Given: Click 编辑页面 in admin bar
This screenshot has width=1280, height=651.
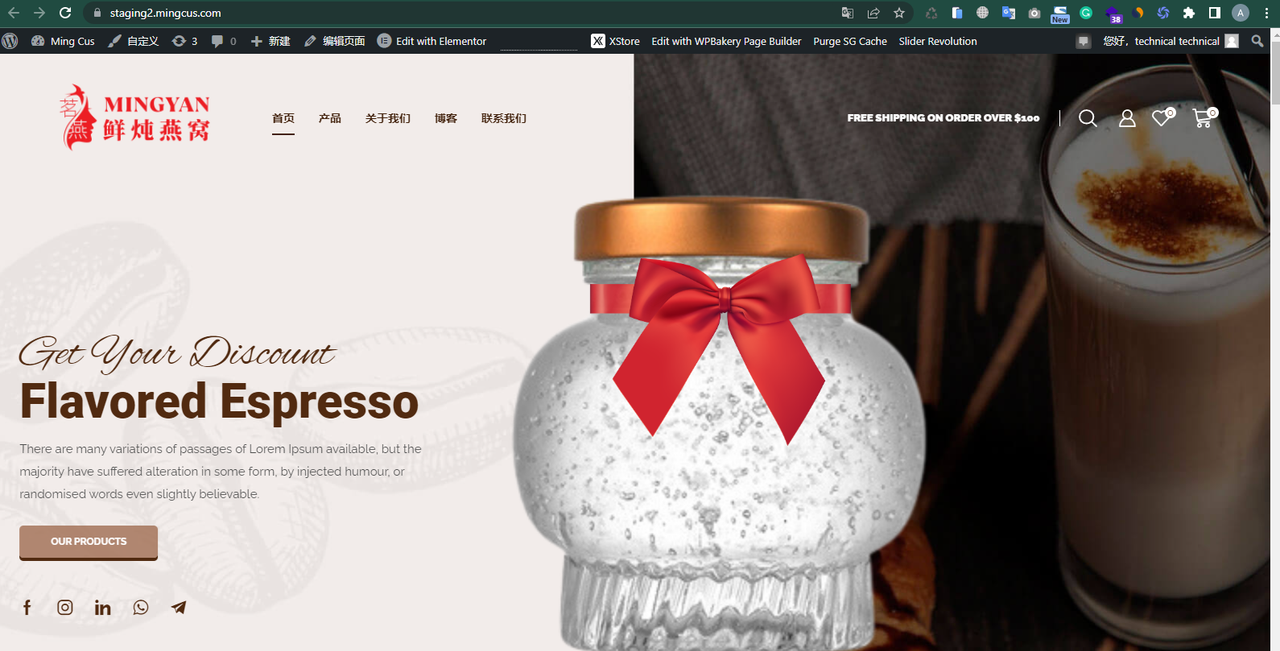Looking at the screenshot, I should click(x=334, y=41).
